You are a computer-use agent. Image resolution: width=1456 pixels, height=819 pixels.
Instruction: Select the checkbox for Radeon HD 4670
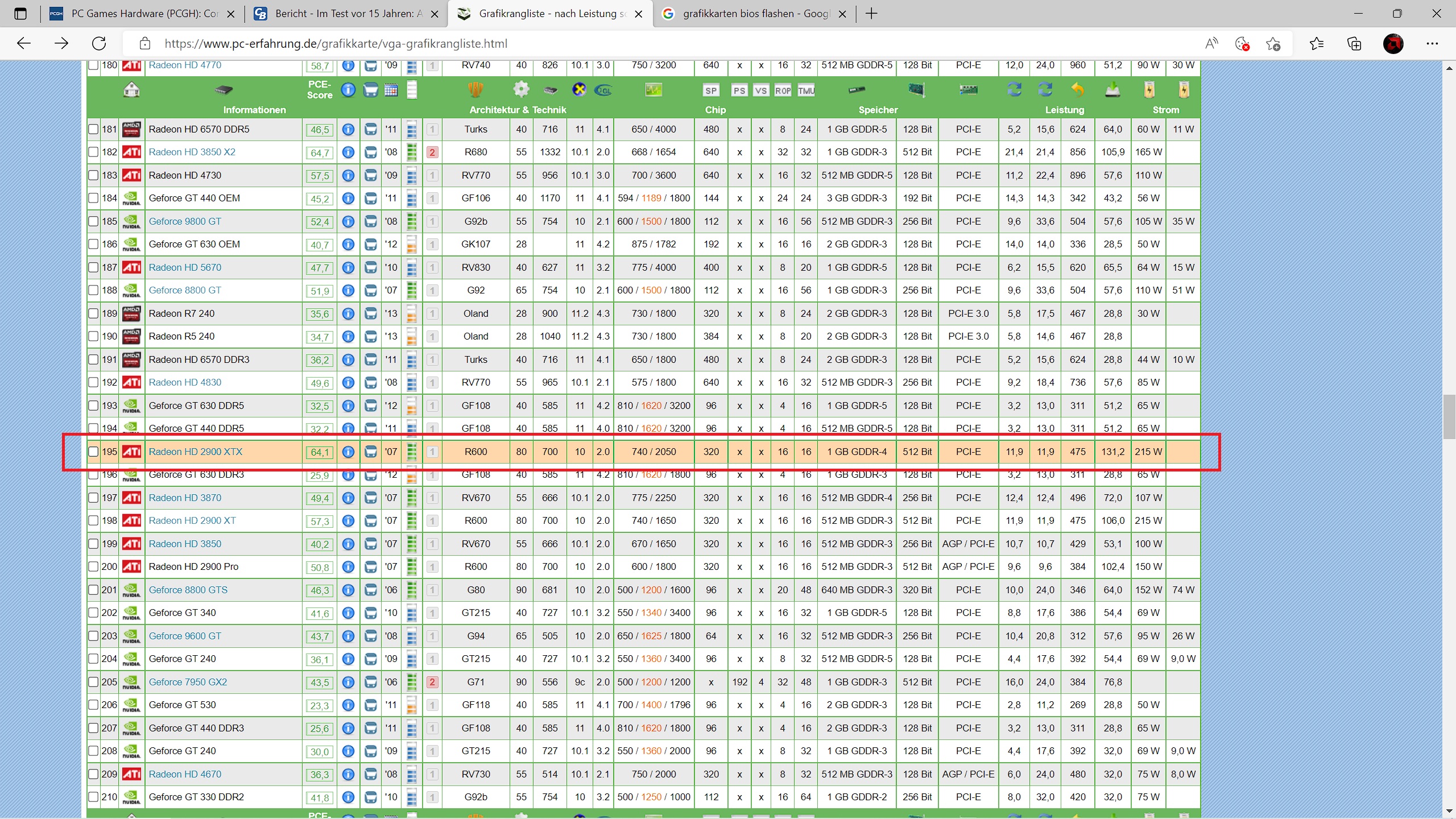94,774
